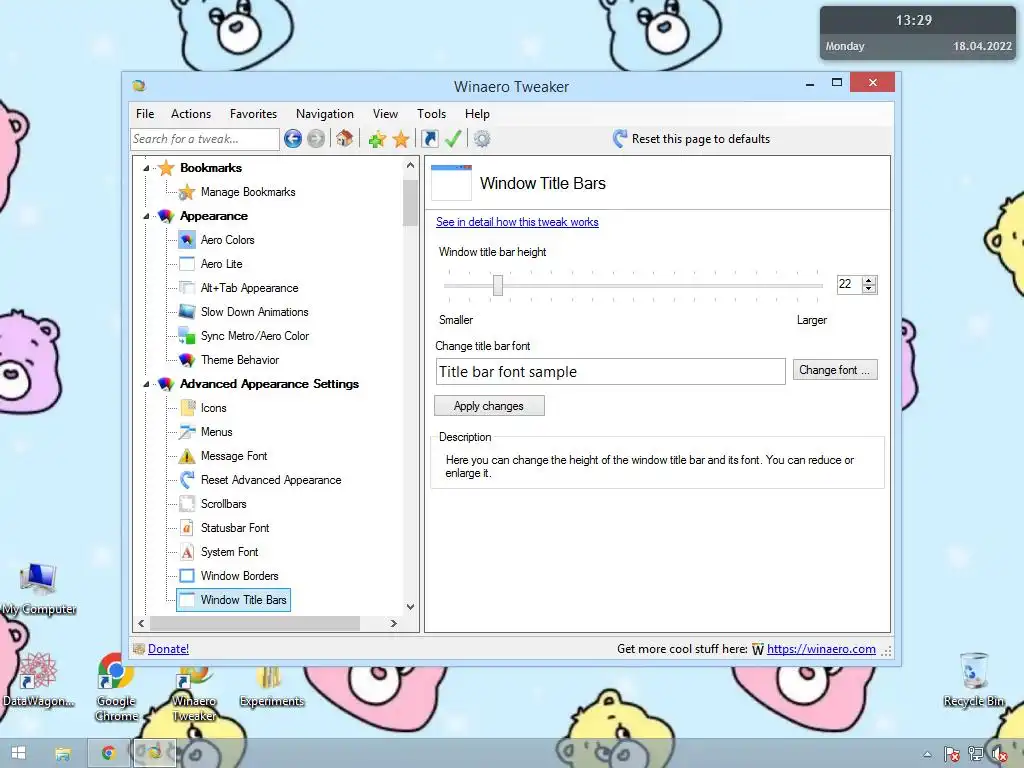Select Alt+Tab Appearance in the tree

[249, 288]
